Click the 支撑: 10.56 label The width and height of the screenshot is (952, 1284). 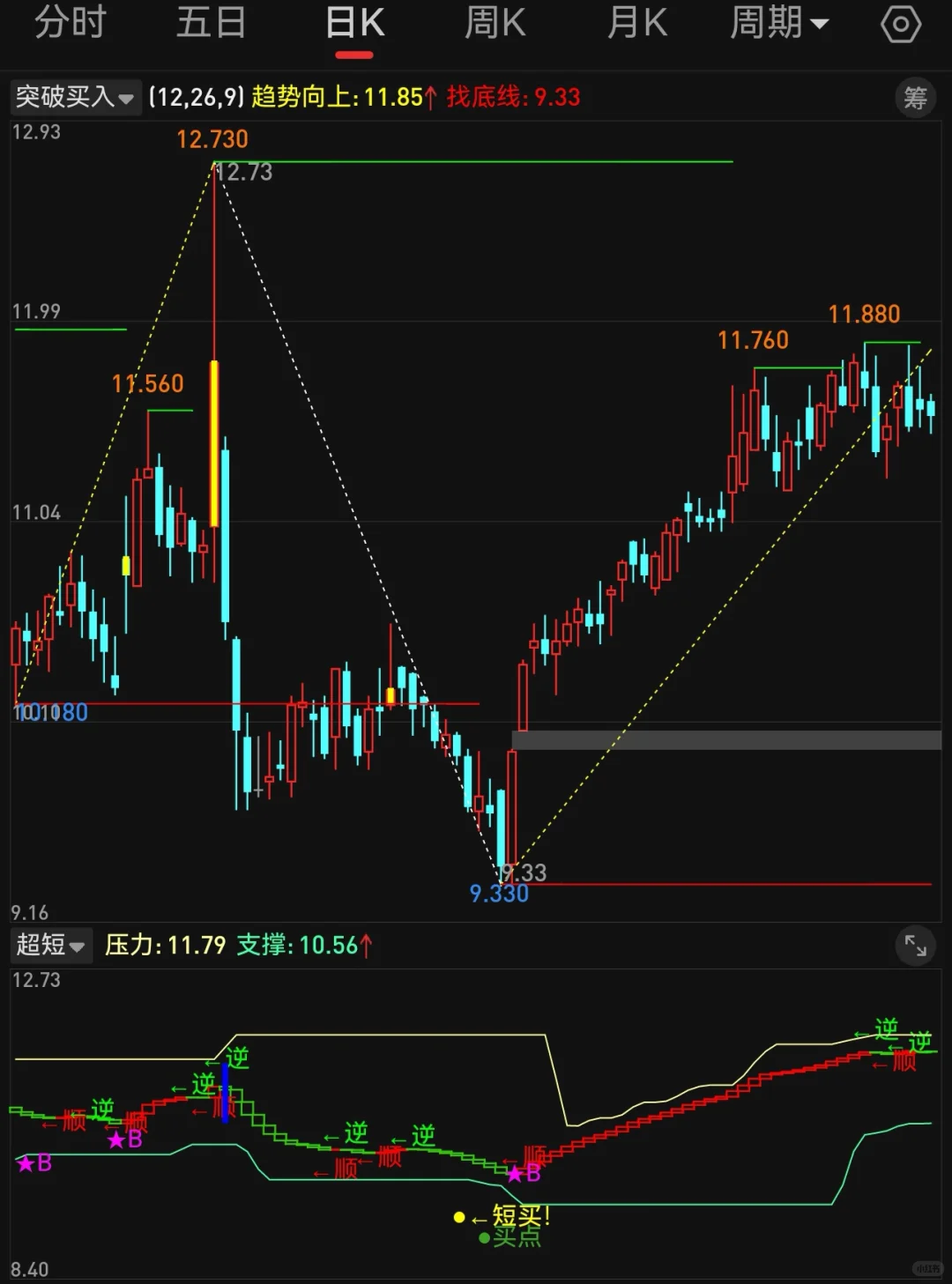(304, 946)
